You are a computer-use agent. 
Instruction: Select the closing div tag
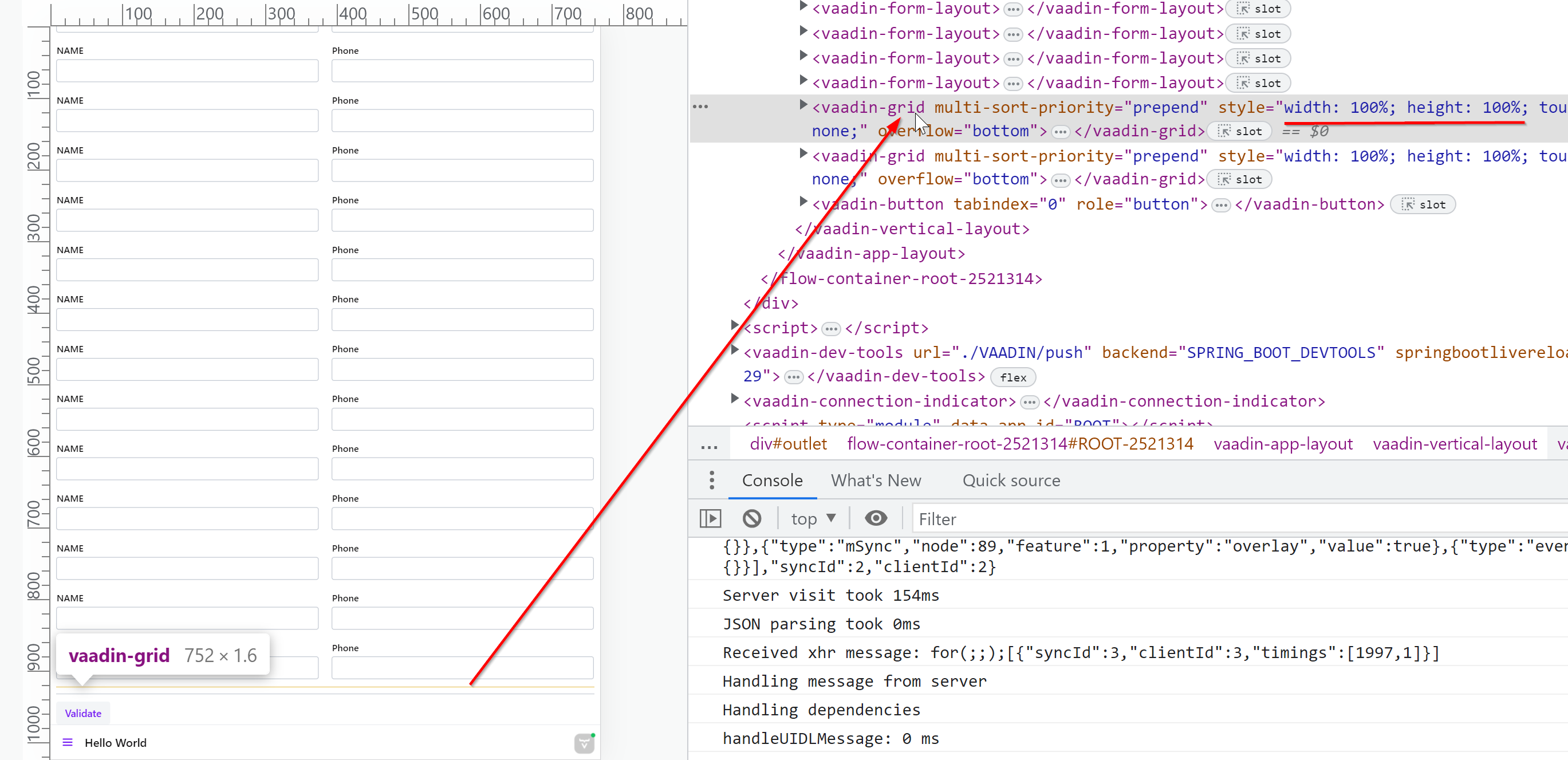coord(771,304)
